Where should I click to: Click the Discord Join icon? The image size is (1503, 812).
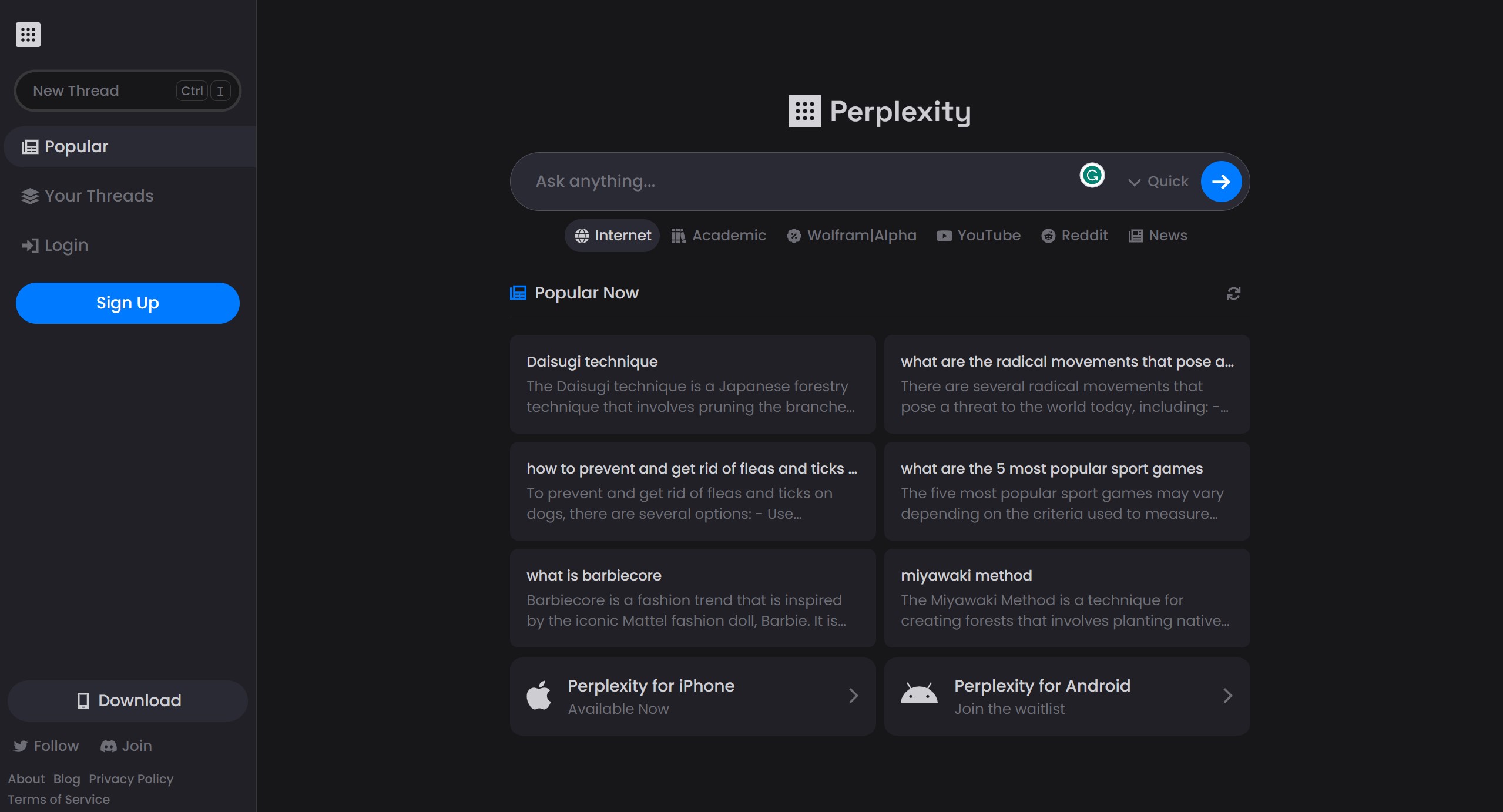(x=108, y=745)
